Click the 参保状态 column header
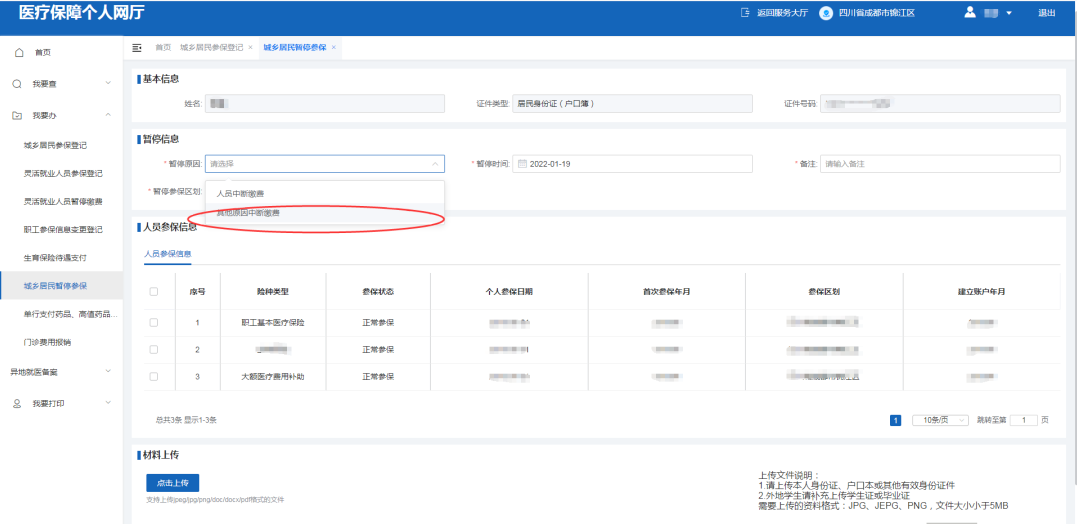 pyautogui.click(x=378, y=291)
